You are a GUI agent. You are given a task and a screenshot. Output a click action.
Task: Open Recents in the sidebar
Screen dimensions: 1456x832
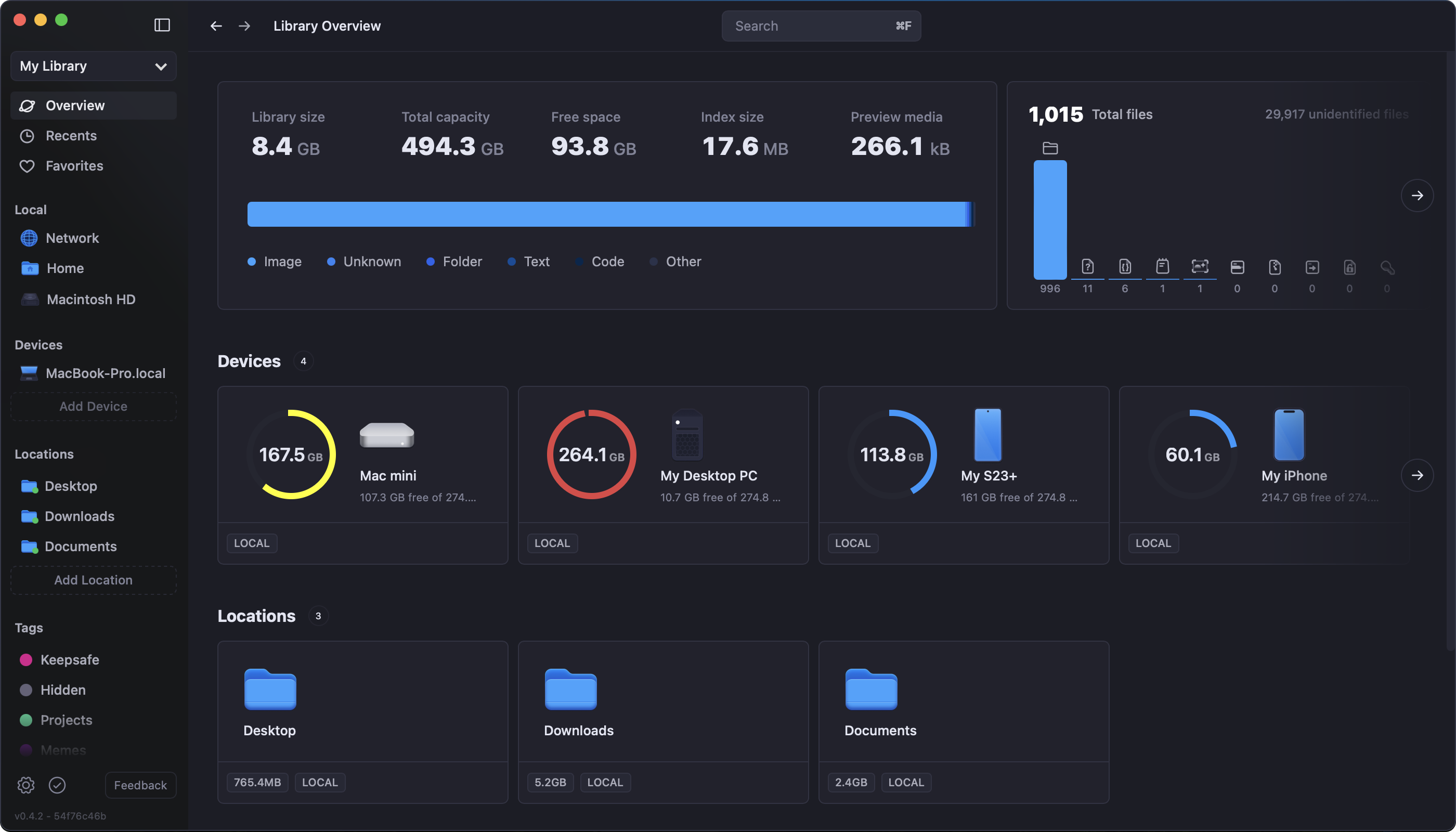pos(71,135)
